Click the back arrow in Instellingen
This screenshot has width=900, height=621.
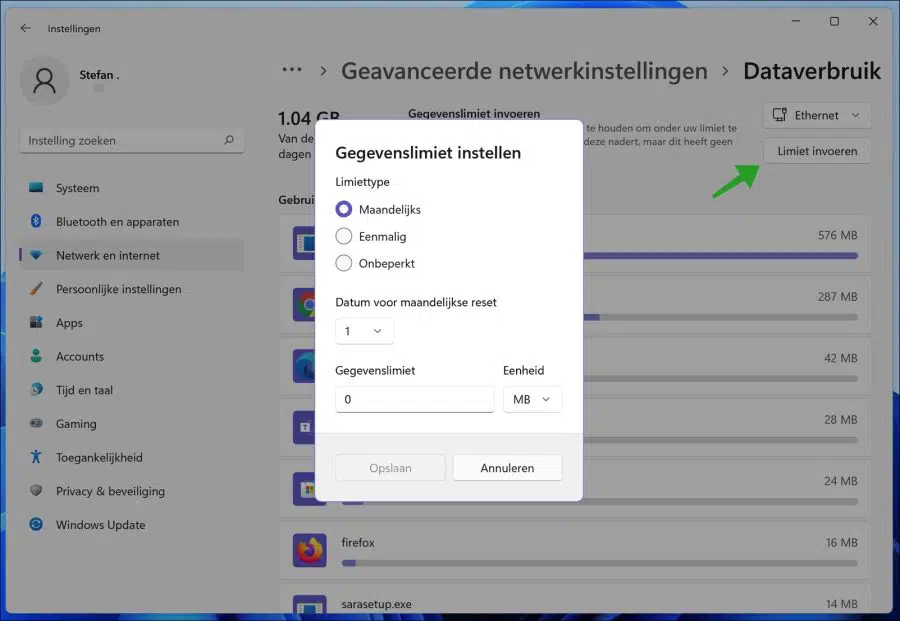pos(25,28)
